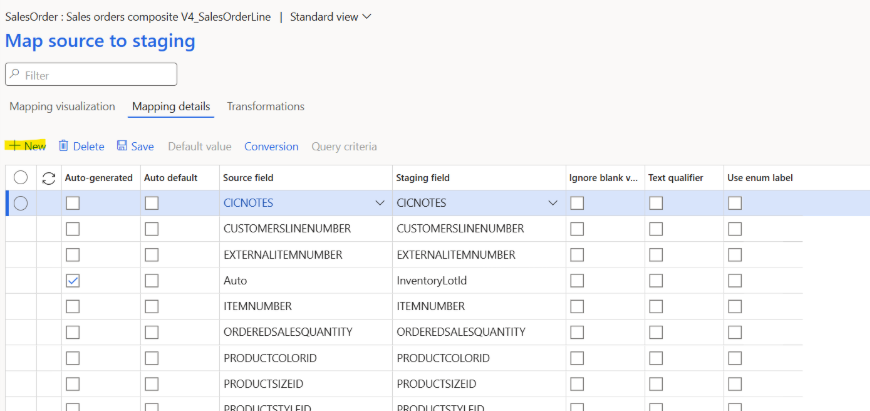Click the Map source to staging heading
870x411 pixels.
click(100, 41)
